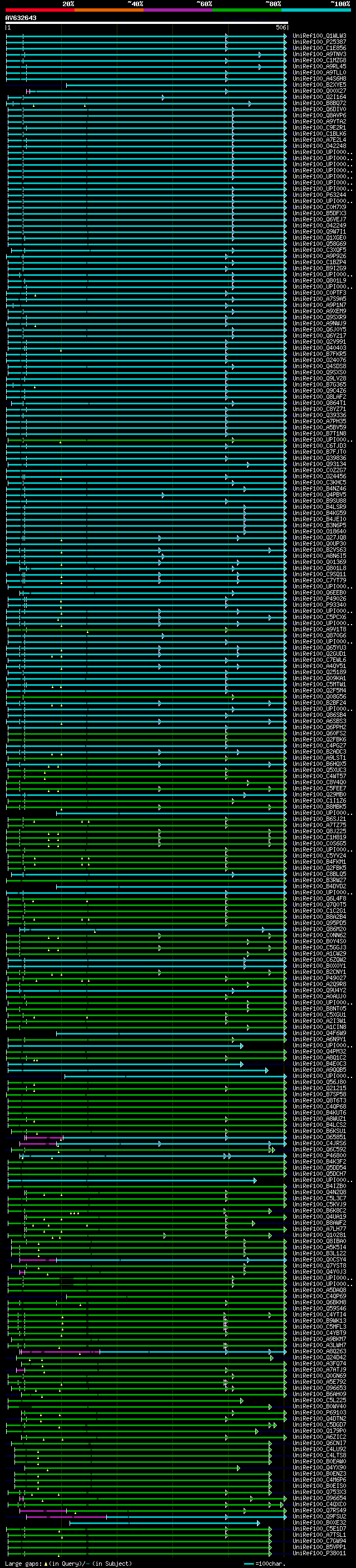Choose subject UniRef100_C8BLQ5
Screen dimensions: 356x1568
[319, 873]
